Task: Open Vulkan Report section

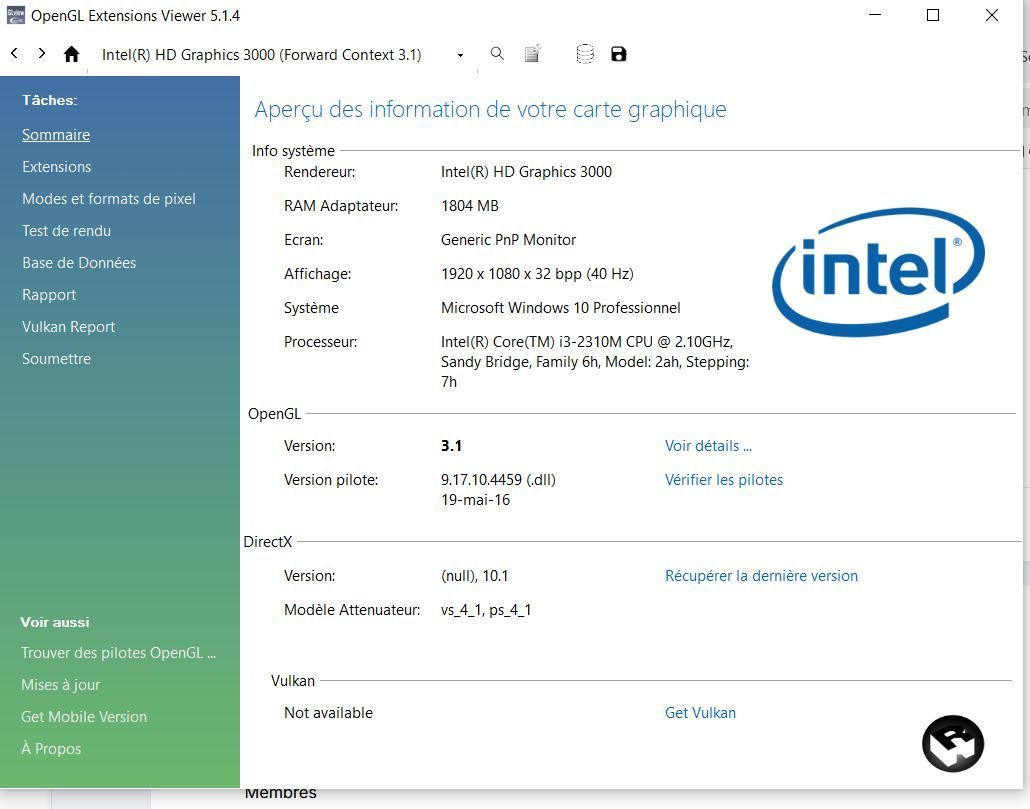Action: coord(68,327)
